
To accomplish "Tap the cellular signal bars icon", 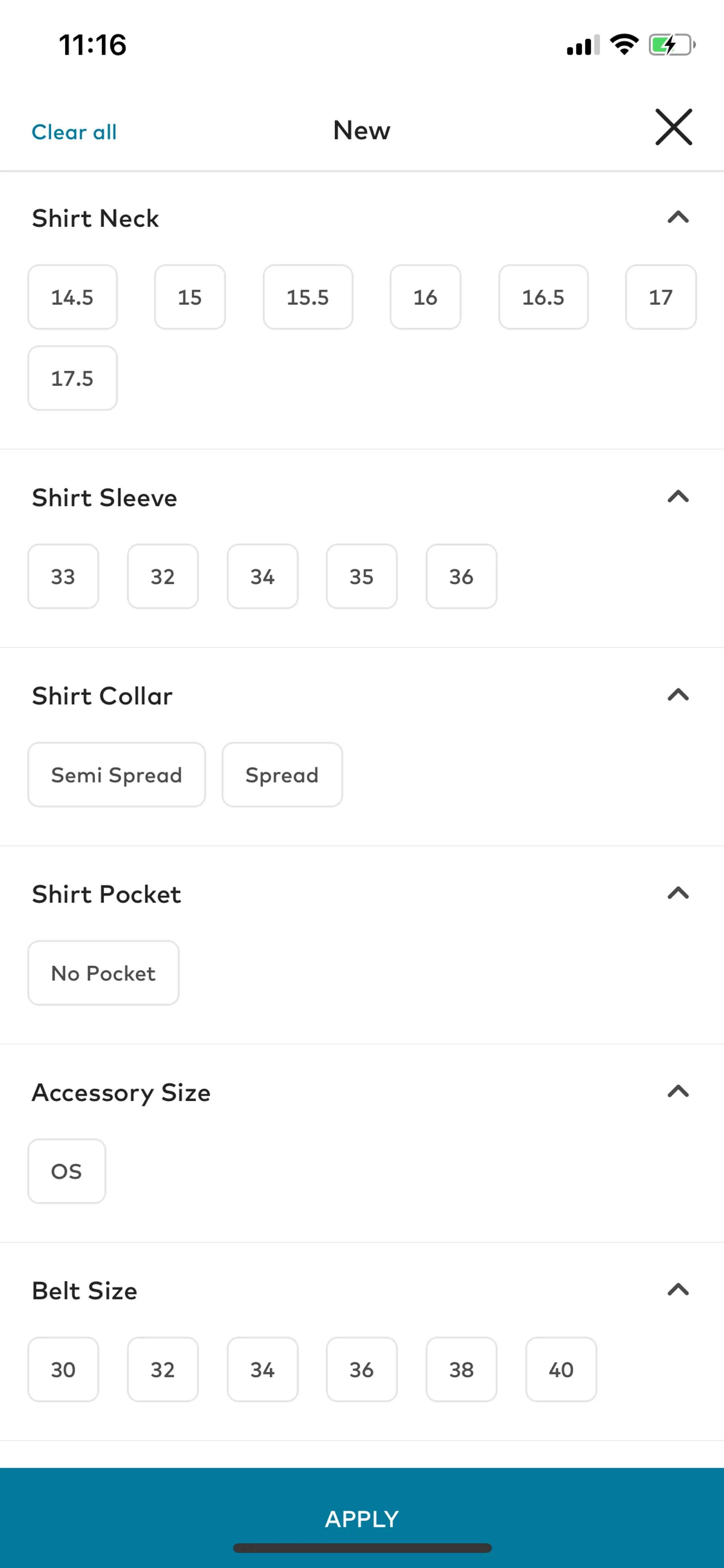I will click(x=583, y=45).
